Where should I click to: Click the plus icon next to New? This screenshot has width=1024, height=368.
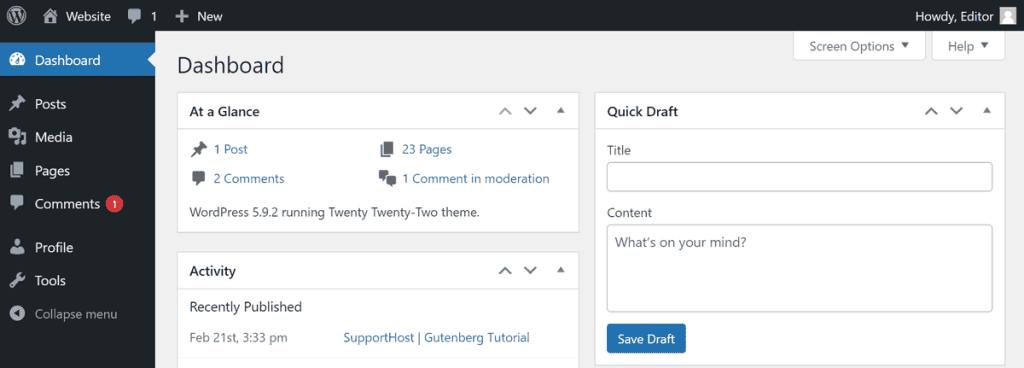(x=182, y=16)
